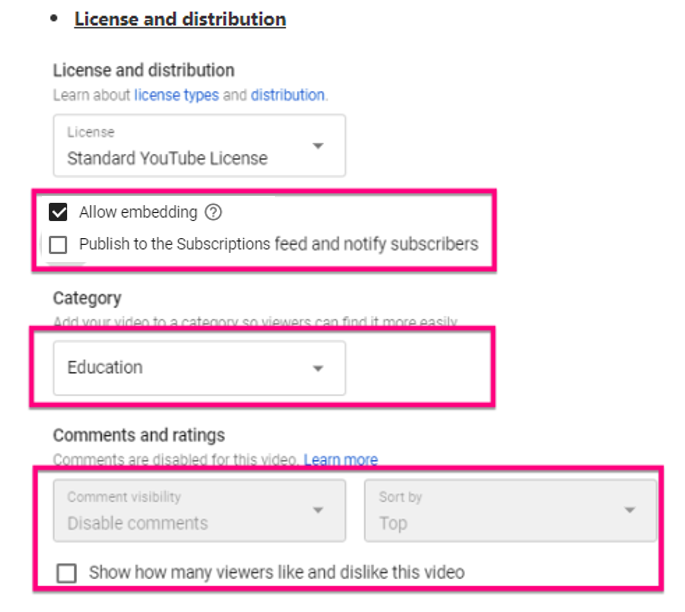Click the Comment visibility dropdown arrow

coord(318,510)
